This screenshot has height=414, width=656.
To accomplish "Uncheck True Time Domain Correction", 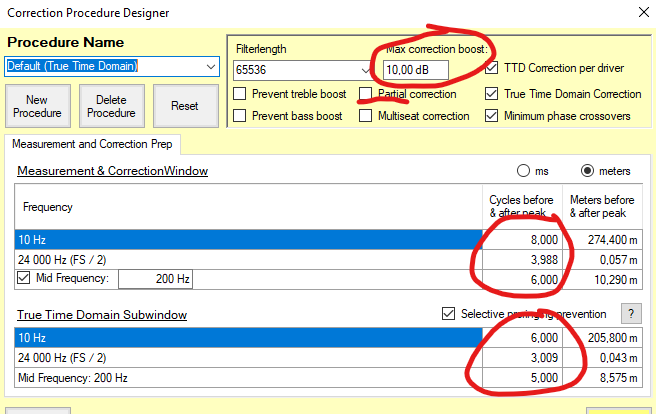I will click(492, 94).
